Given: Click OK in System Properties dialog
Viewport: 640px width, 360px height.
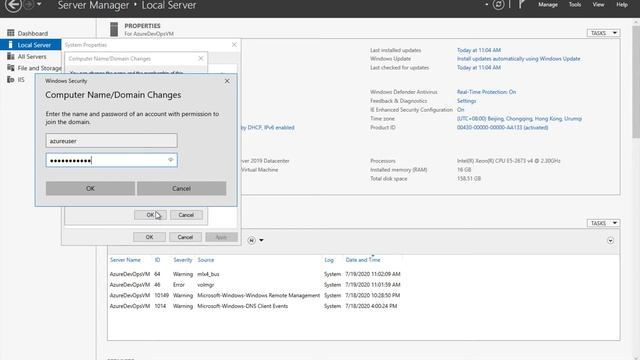Looking at the screenshot, I should click(x=149, y=237).
